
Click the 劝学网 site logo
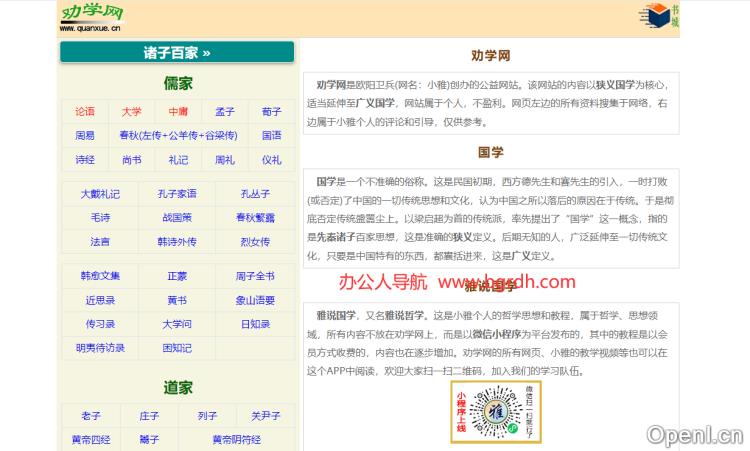point(91,17)
